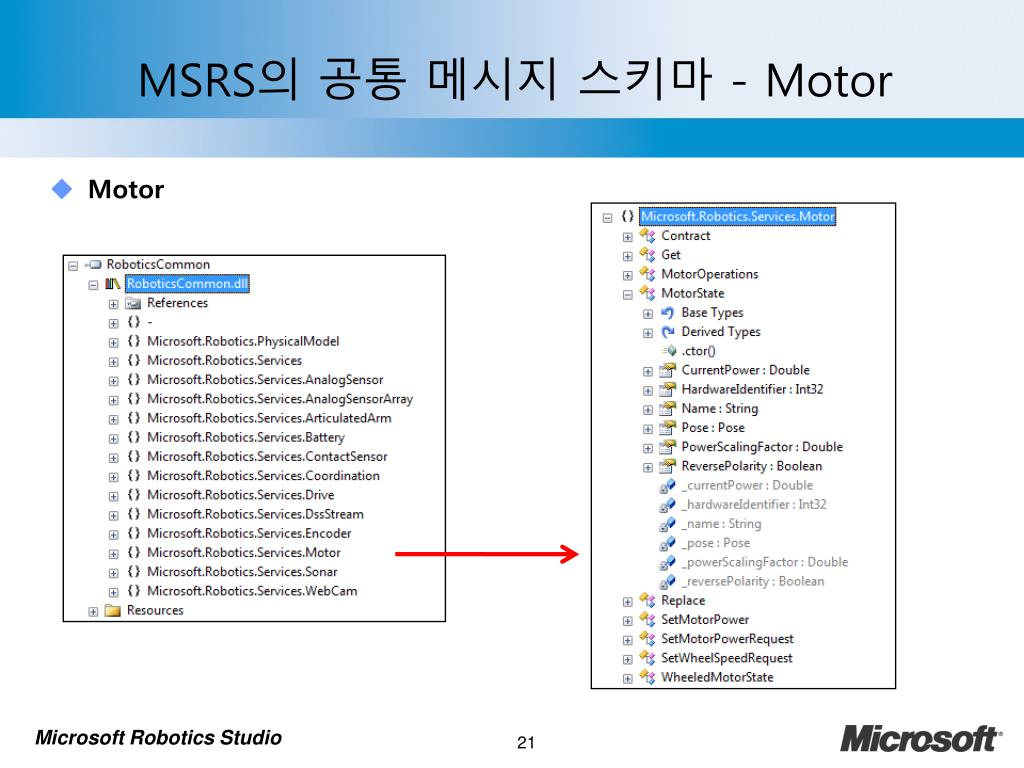Viewport: 1024px width, 768px height.
Task: Expand the CurrentPower : Double node
Action: point(648,372)
